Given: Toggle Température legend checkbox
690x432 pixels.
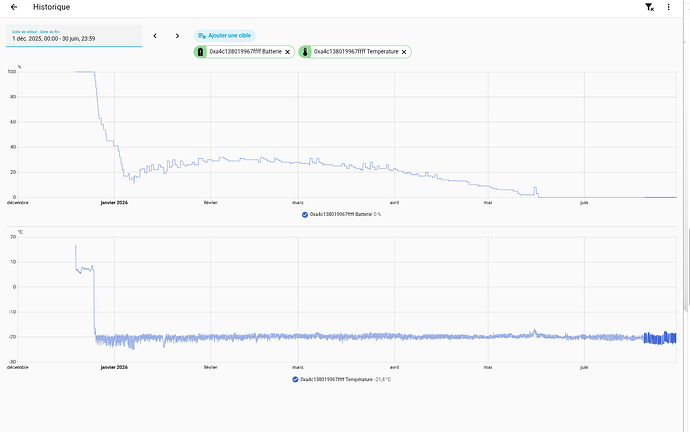Looking at the screenshot, I should click(295, 380).
